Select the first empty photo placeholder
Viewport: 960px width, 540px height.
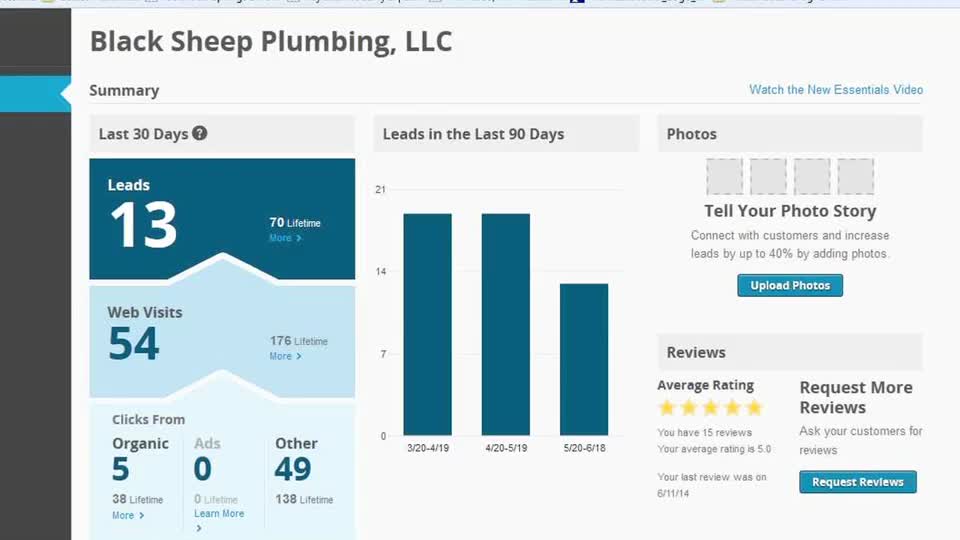[x=724, y=176]
